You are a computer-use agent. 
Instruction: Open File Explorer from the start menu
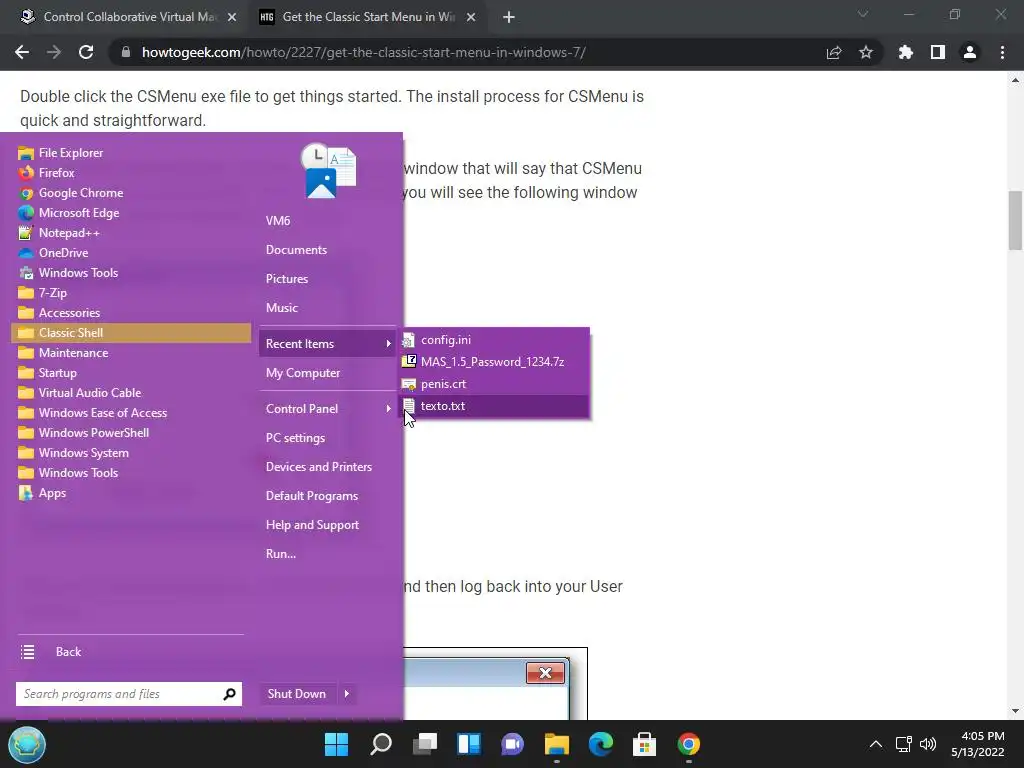pyautogui.click(x=131, y=153)
